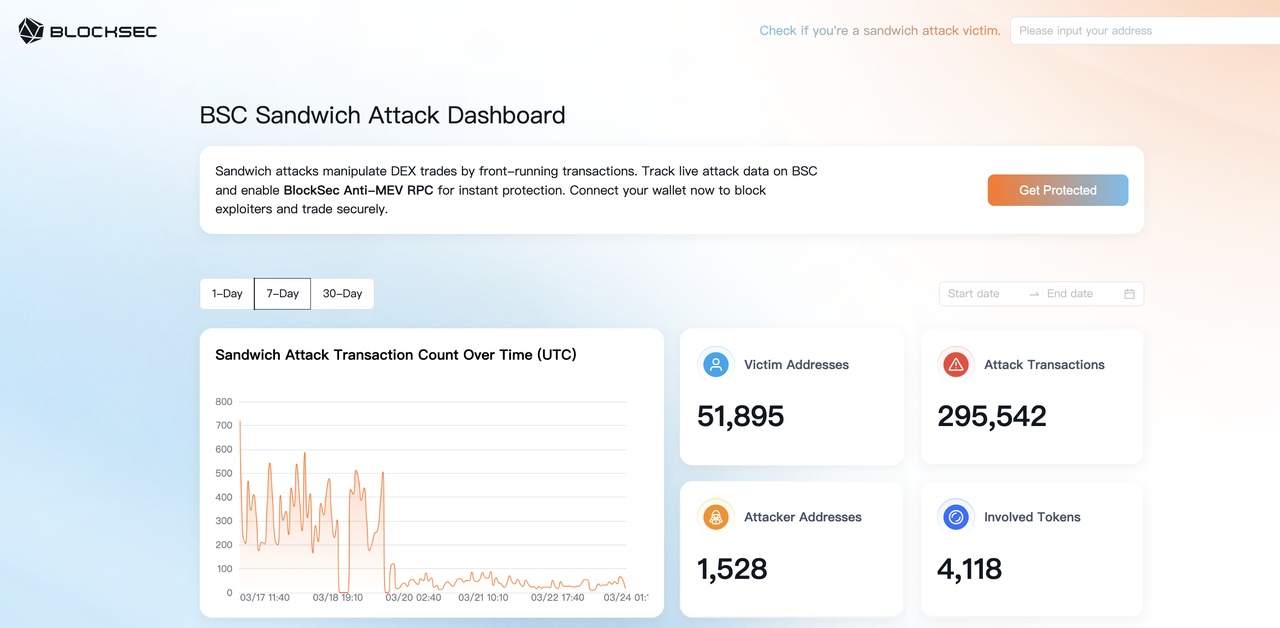The width and height of the screenshot is (1280, 628).
Task: Switch to the 30-Day time range
Action: pyautogui.click(x=342, y=294)
